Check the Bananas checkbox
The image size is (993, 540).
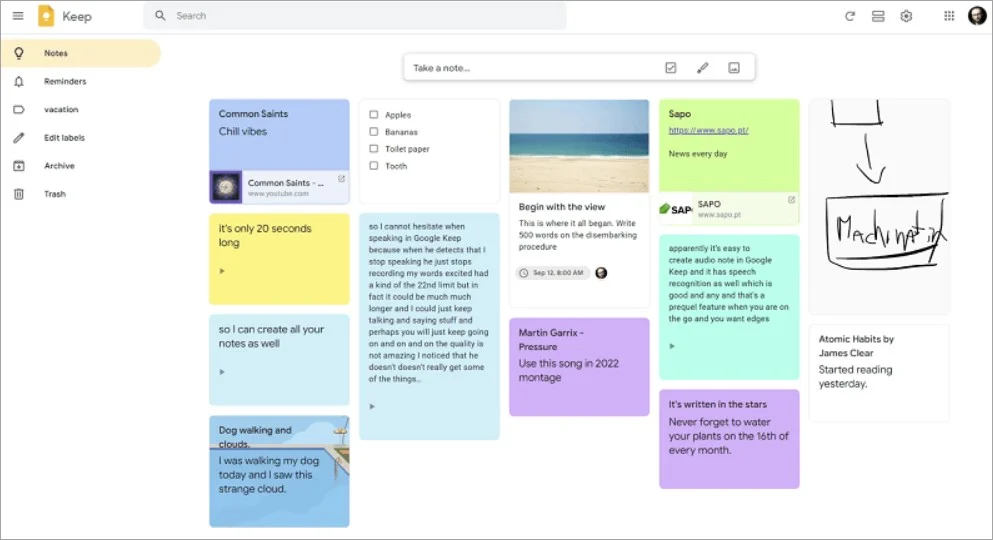(x=374, y=132)
